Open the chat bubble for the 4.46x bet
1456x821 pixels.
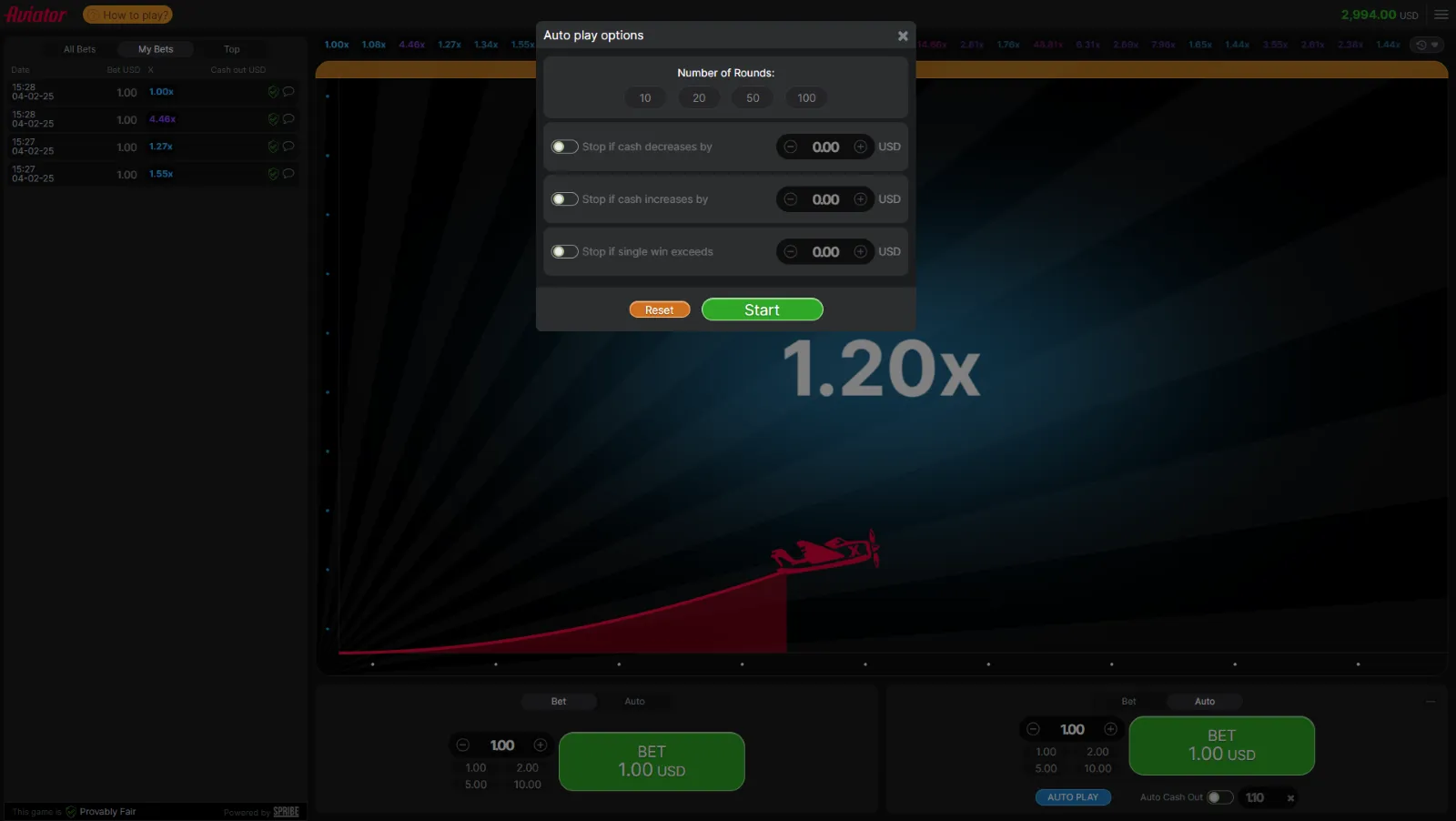point(288,119)
